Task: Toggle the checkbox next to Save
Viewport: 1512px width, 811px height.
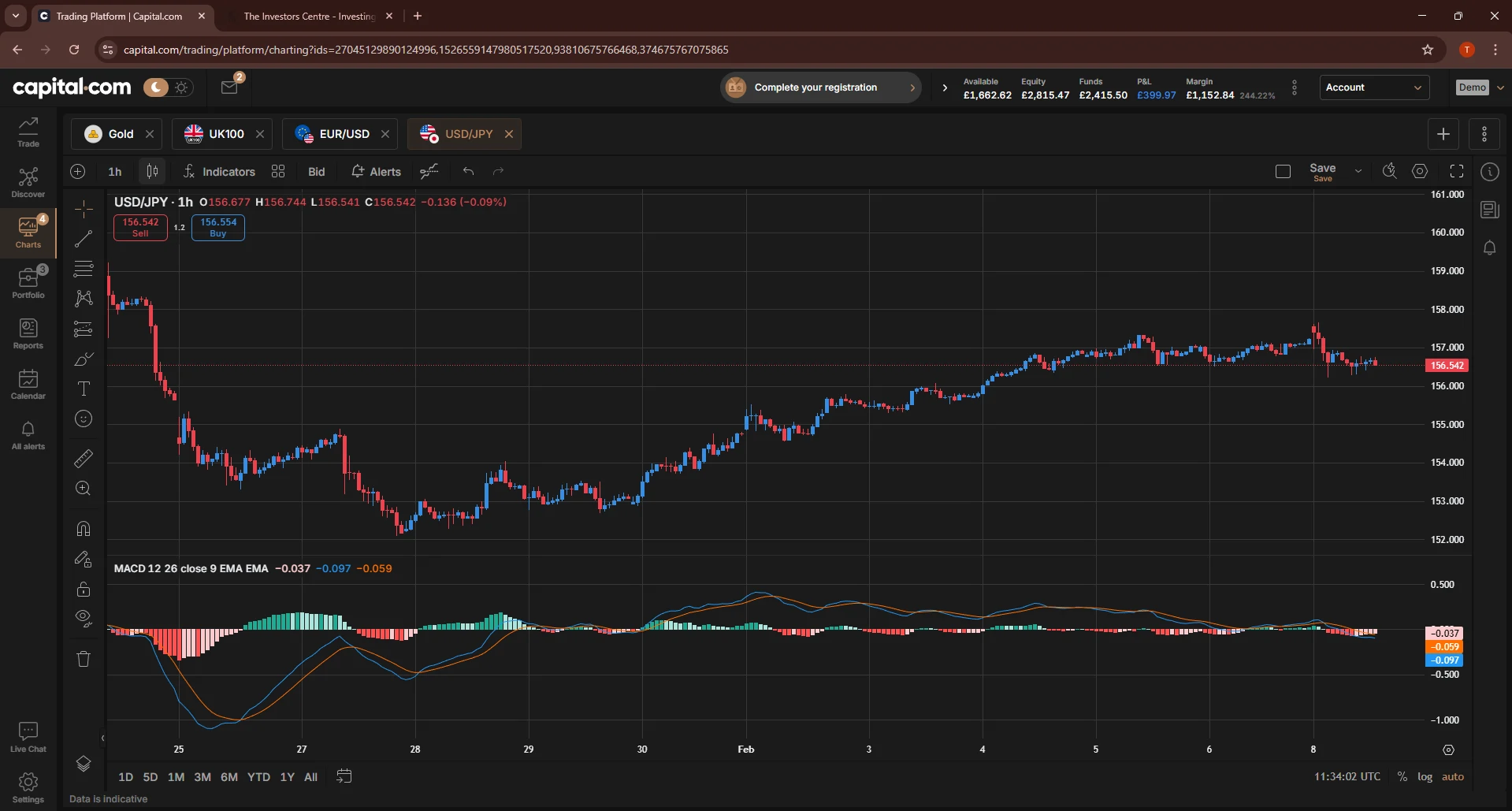Action: [x=1283, y=171]
